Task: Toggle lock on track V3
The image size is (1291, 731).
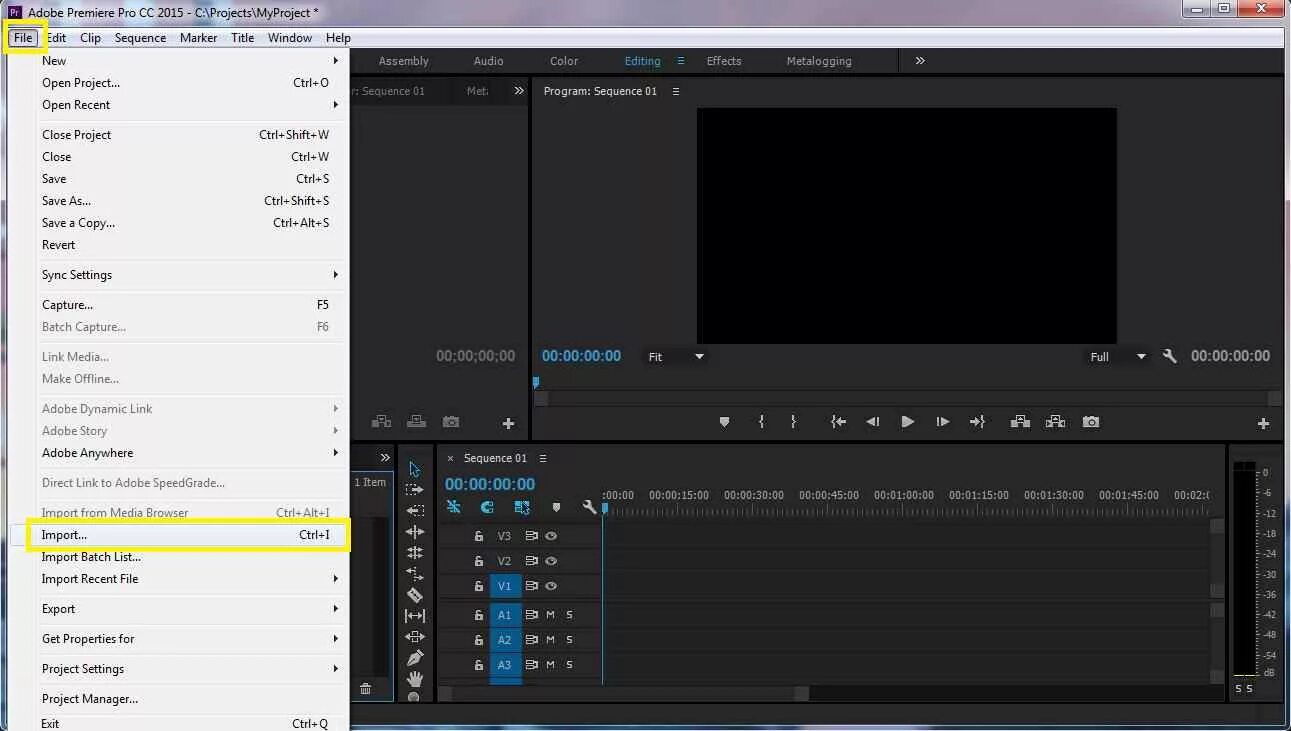Action: click(x=479, y=536)
